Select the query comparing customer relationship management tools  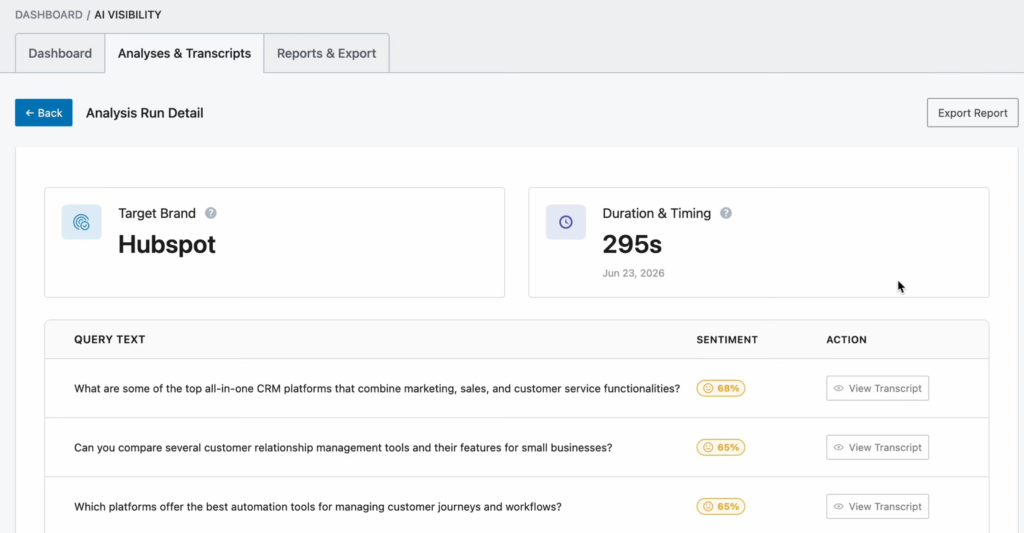click(x=343, y=447)
